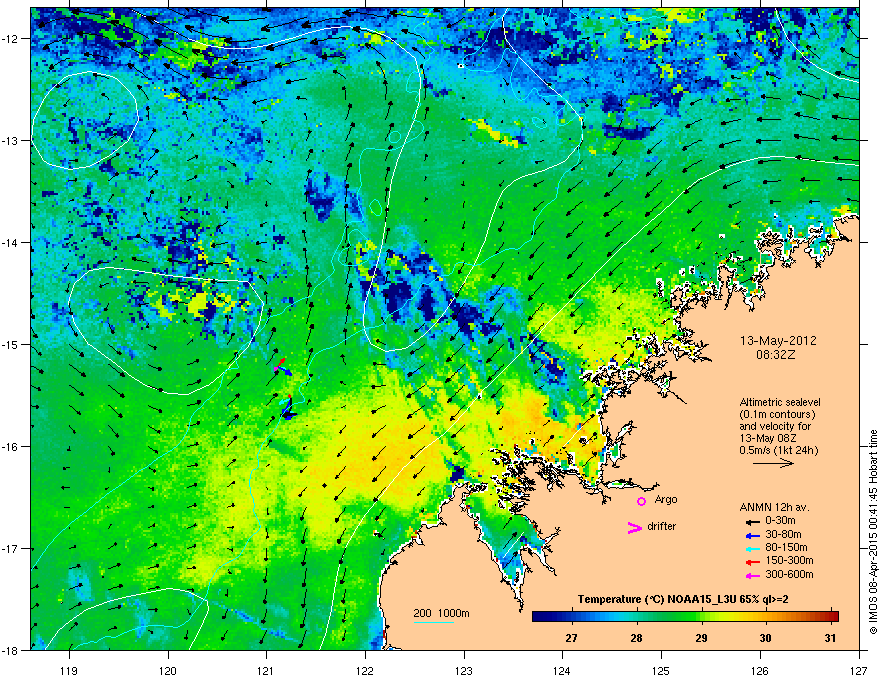Click the magenta drifter arrowhead legend symbol
Viewport: 880px width, 680px height.
[635, 528]
